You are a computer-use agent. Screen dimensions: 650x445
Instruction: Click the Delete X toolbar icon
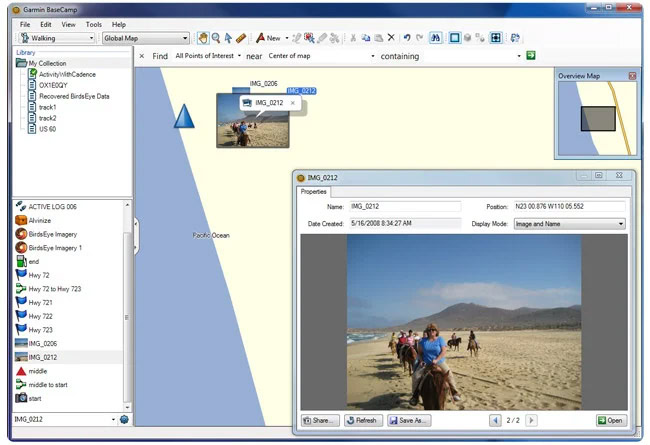point(391,38)
